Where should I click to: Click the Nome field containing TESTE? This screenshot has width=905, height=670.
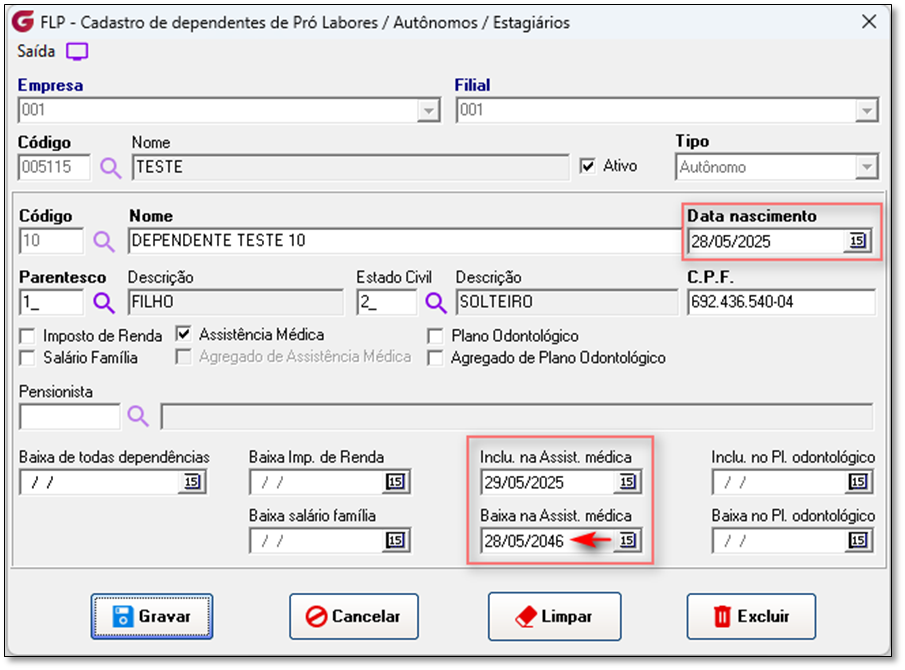(351, 167)
